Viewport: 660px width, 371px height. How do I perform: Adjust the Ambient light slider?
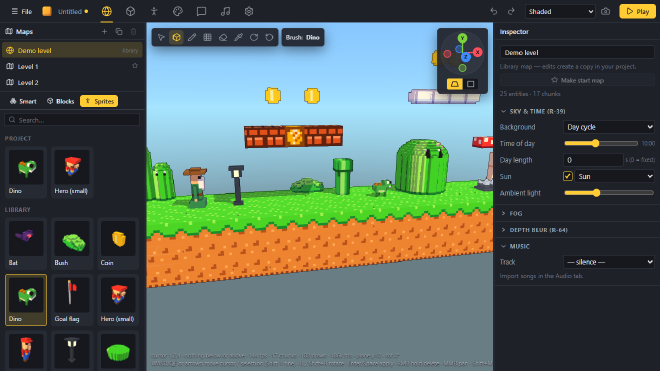(x=609, y=193)
